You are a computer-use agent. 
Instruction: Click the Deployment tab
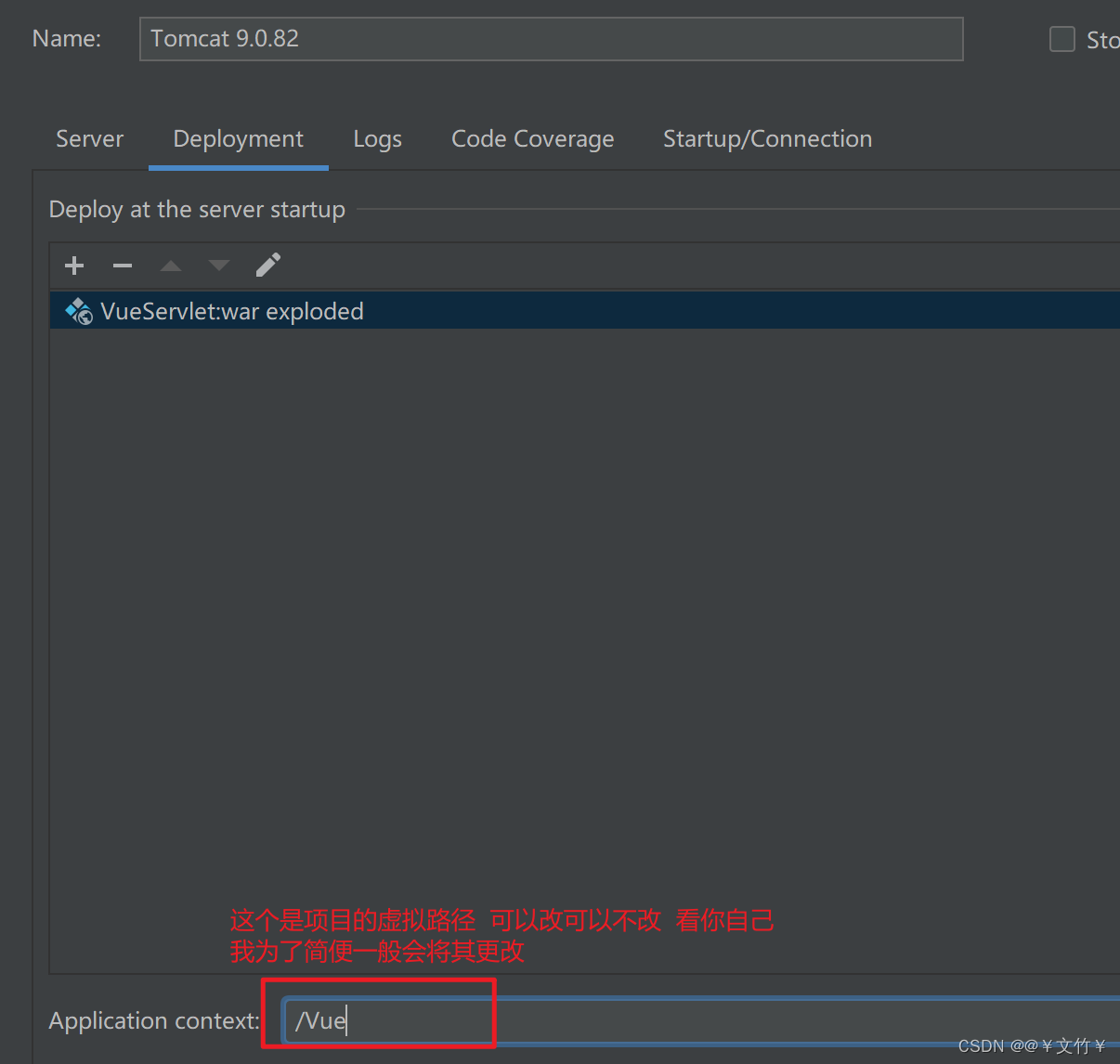pyautogui.click(x=238, y=138)
